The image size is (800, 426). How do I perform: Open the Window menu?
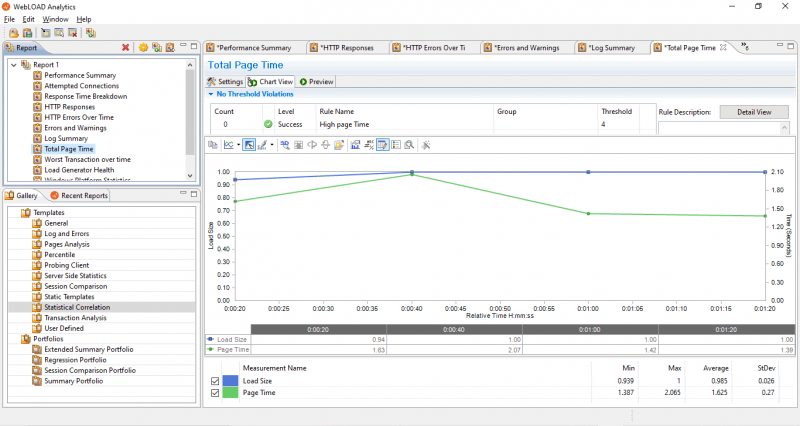[56, 19]
